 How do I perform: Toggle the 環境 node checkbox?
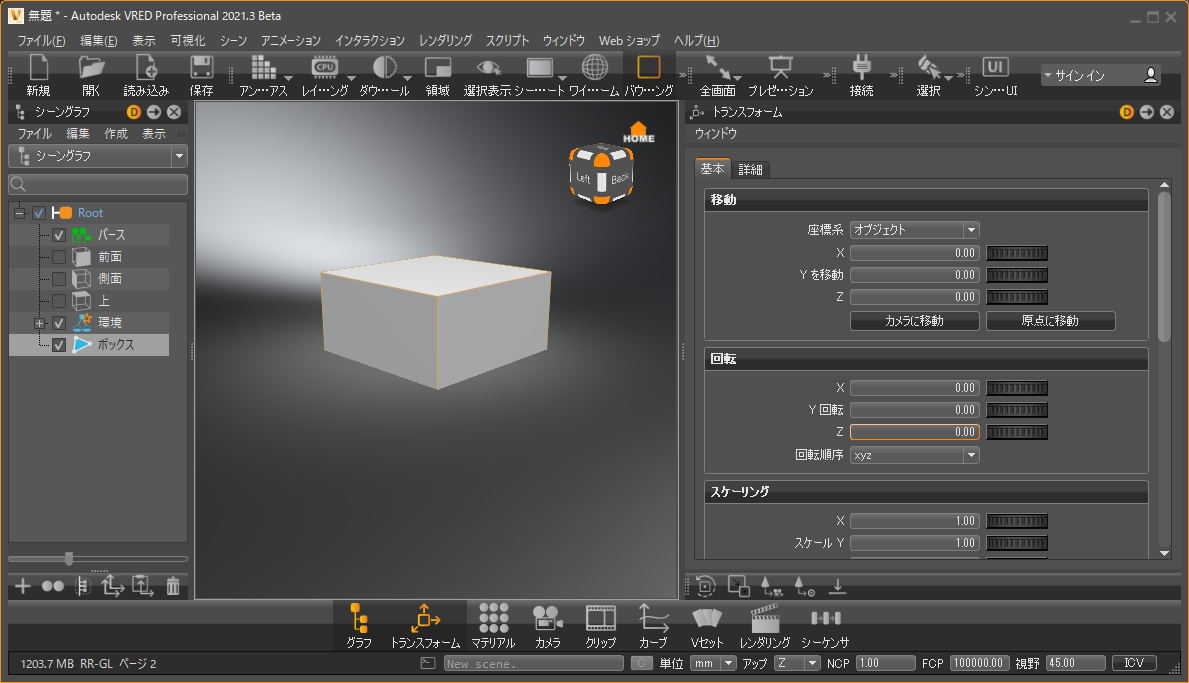pos(59,323)
